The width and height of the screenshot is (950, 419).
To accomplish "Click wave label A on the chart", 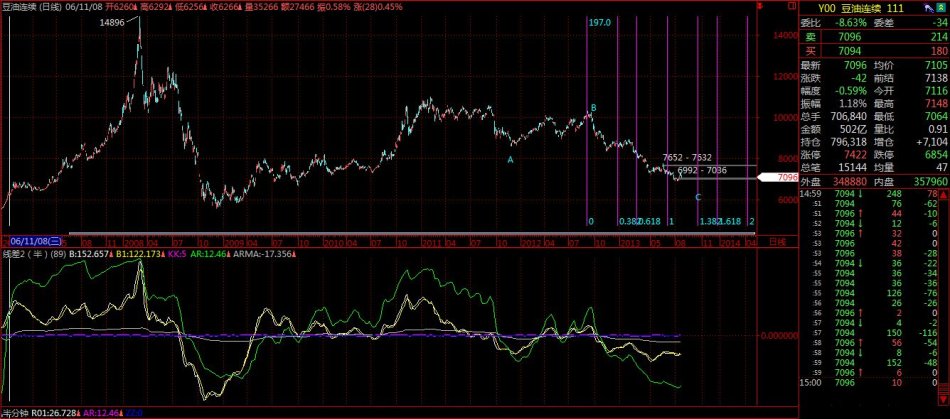I will (x=510, y=159).
